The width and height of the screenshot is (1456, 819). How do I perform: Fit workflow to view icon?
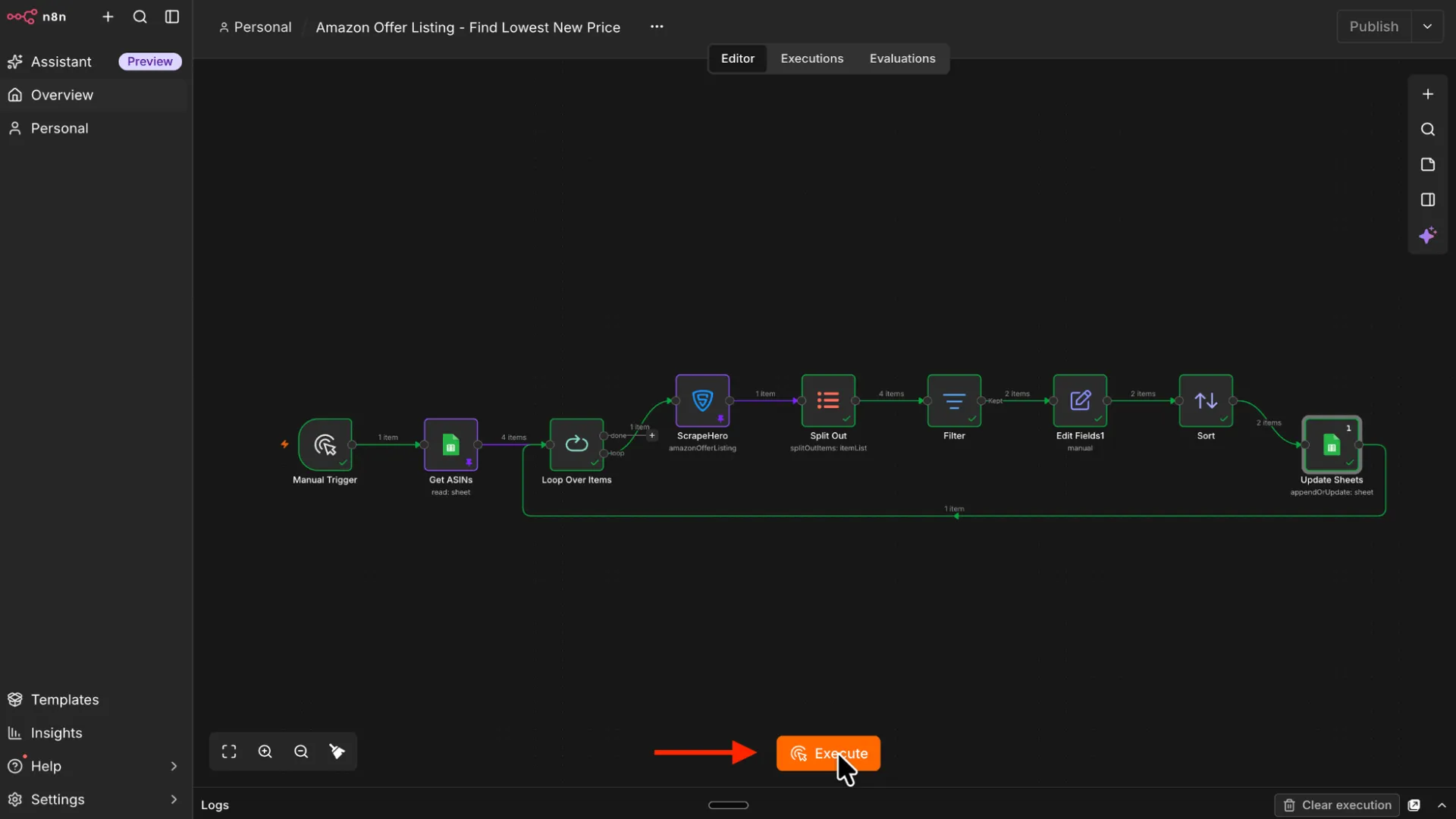click(x=229, y=752)
